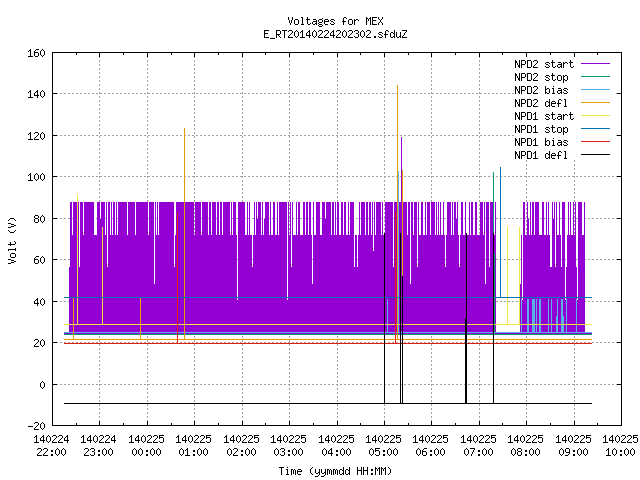Click the y-axis tick value -20
This screenshot has height=480, width=640.
point(36,426)
